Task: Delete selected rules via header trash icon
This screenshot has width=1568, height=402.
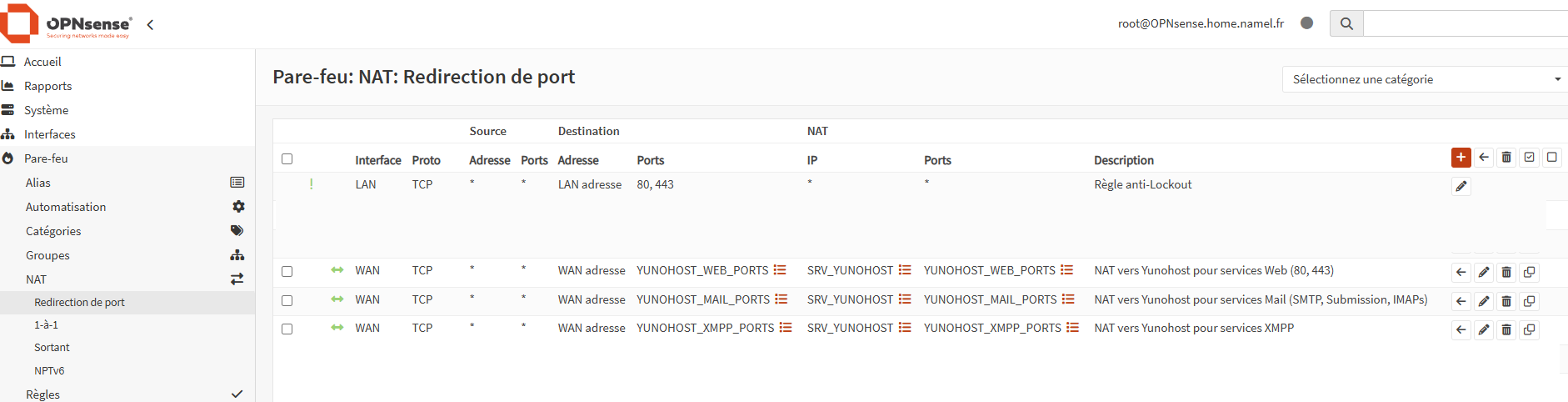Action: click(x=1506, y=158)
